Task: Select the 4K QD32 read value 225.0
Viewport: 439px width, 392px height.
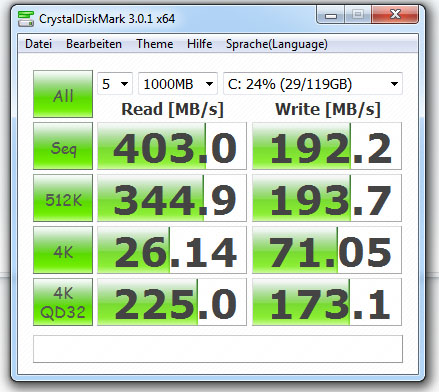Action: tap(172, 302)
